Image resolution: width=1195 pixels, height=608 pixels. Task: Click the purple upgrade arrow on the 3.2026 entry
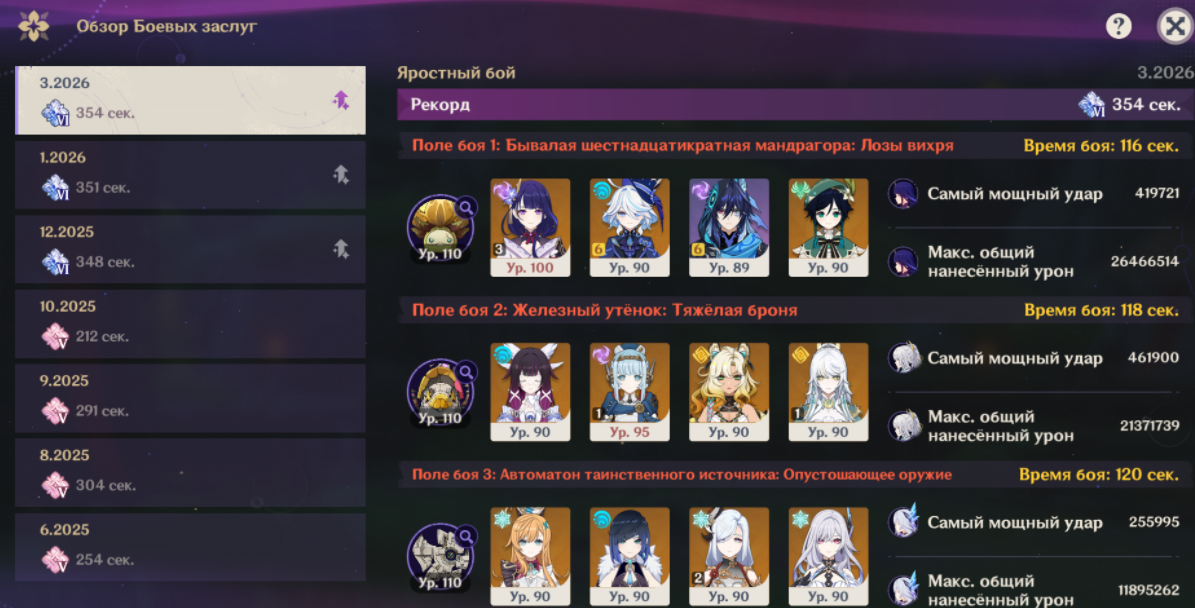(341, 100)
